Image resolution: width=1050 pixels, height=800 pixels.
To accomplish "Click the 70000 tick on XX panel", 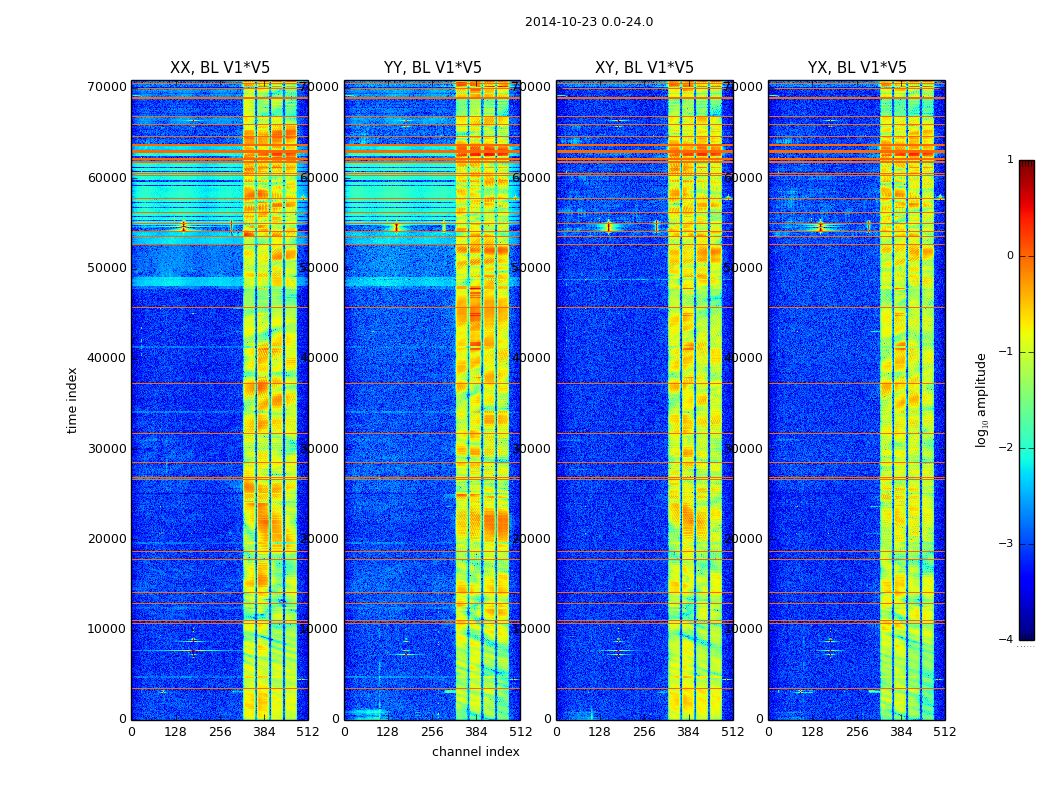I will click(107, 87).
